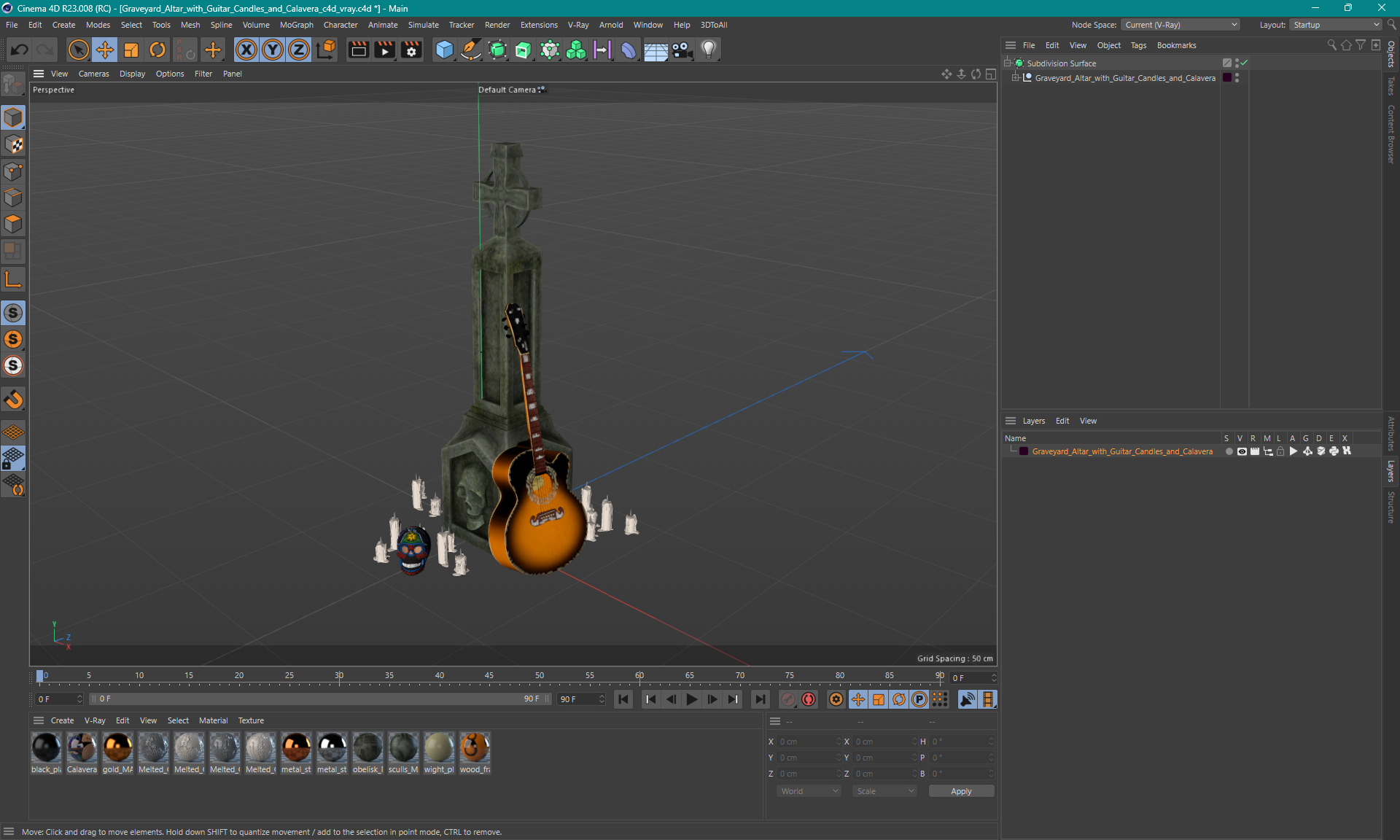Screen dimensions: 1400x840
Task: Open the Spline Pen tool
Action: [471, 50]
